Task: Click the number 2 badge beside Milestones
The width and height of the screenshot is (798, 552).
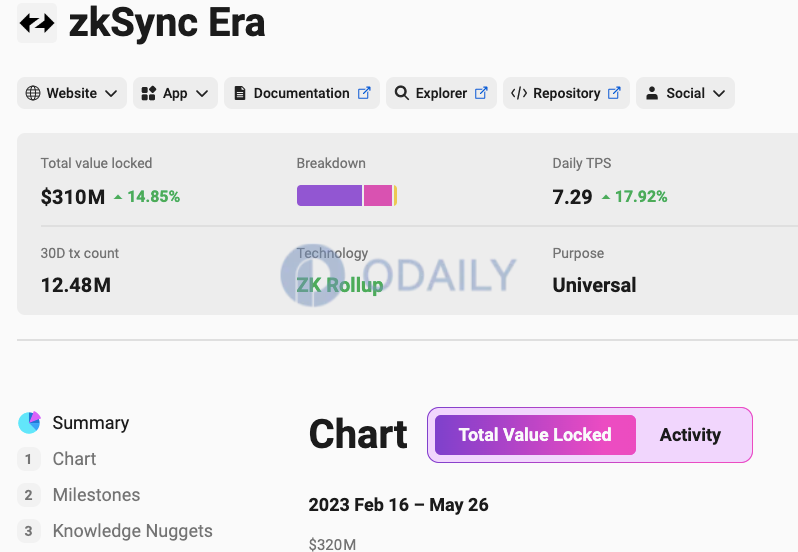Action: pyautogui.click(x=28, y=495)
